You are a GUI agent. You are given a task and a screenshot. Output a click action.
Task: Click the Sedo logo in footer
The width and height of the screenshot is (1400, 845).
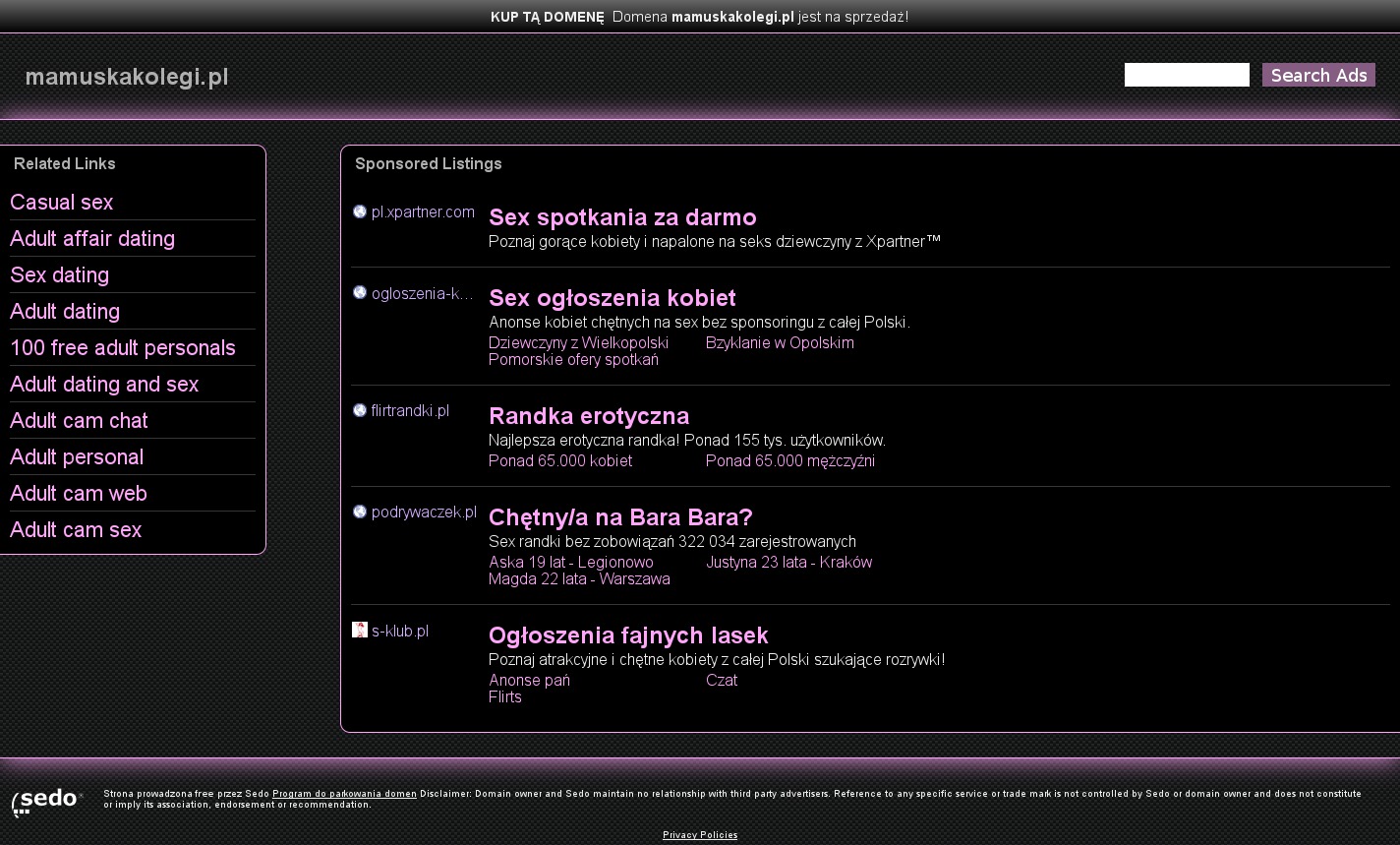46,801
